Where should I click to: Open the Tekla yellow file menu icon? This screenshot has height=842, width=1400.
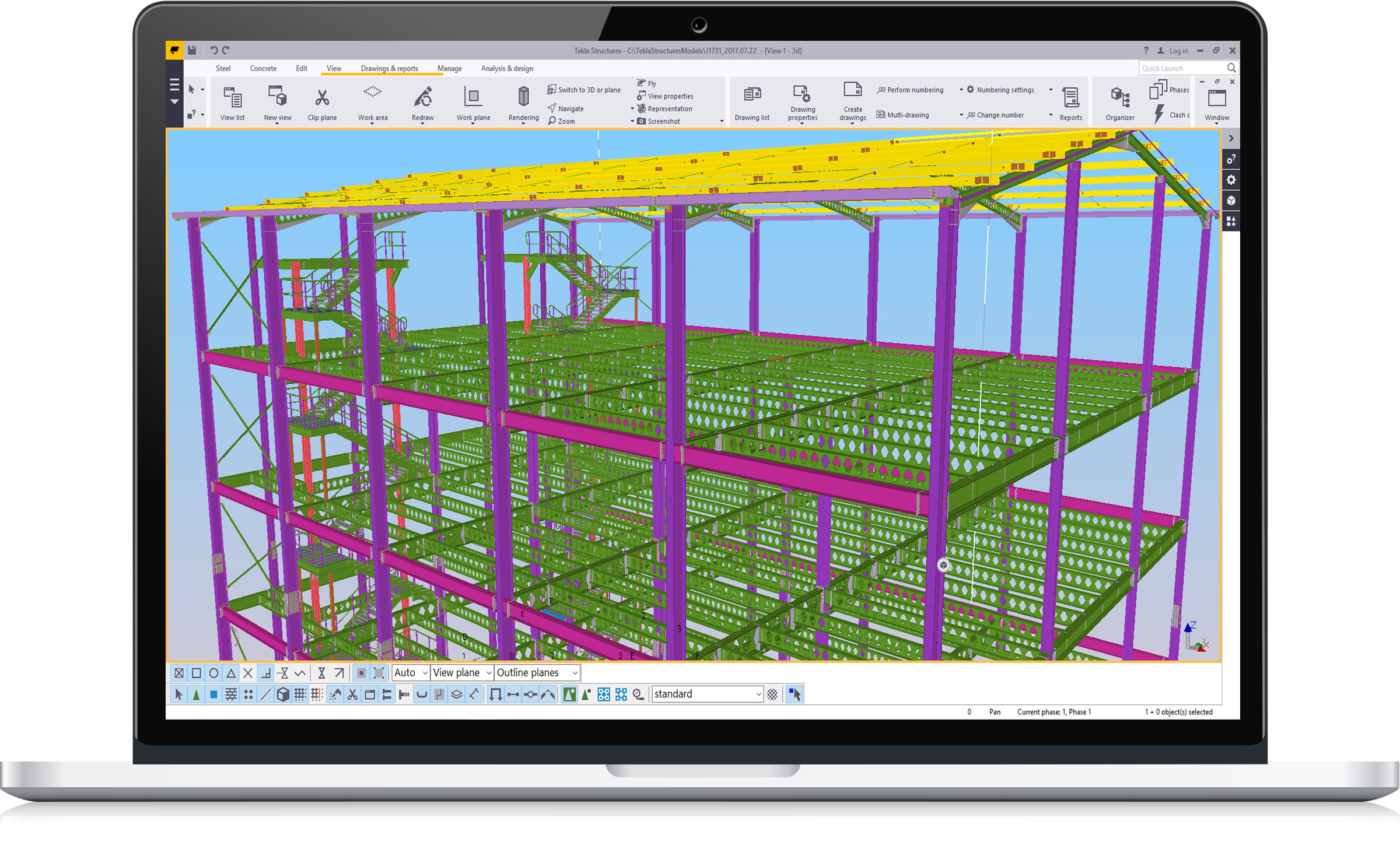coord(174,50)
